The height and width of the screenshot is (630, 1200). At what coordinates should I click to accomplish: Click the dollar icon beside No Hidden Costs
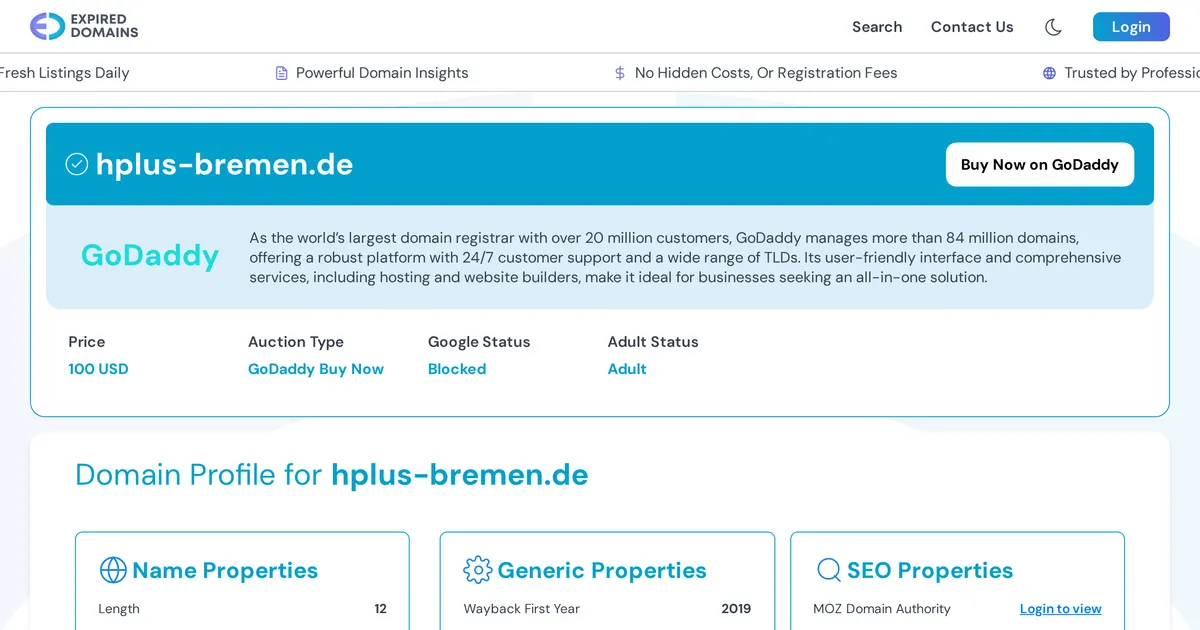coord(620,73)
